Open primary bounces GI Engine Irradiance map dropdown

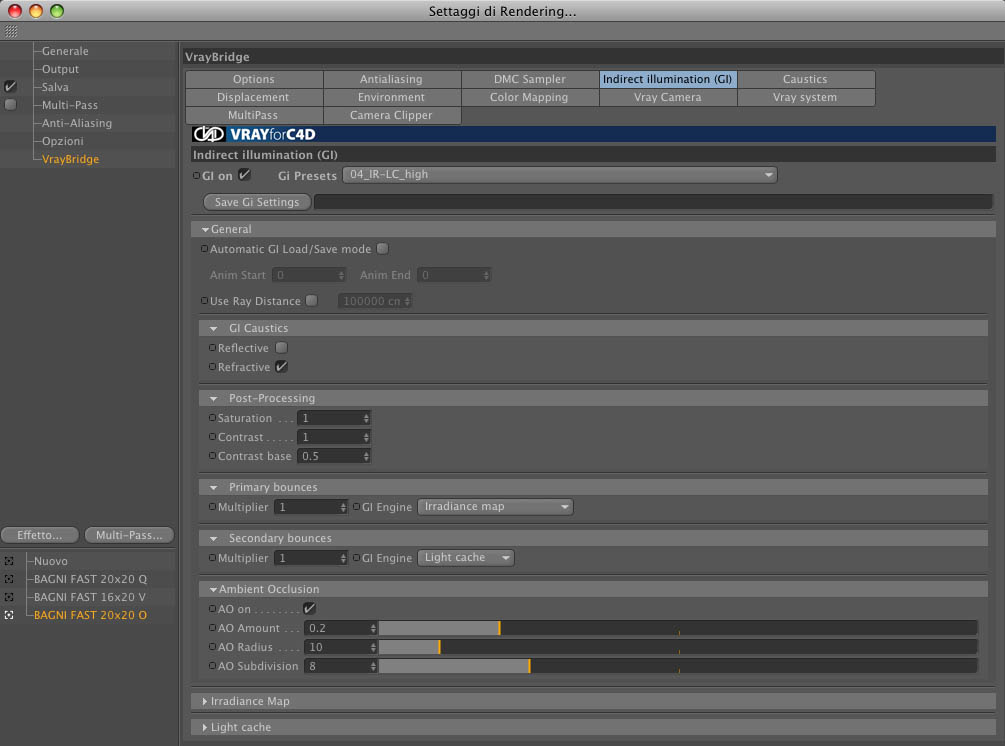495,506
